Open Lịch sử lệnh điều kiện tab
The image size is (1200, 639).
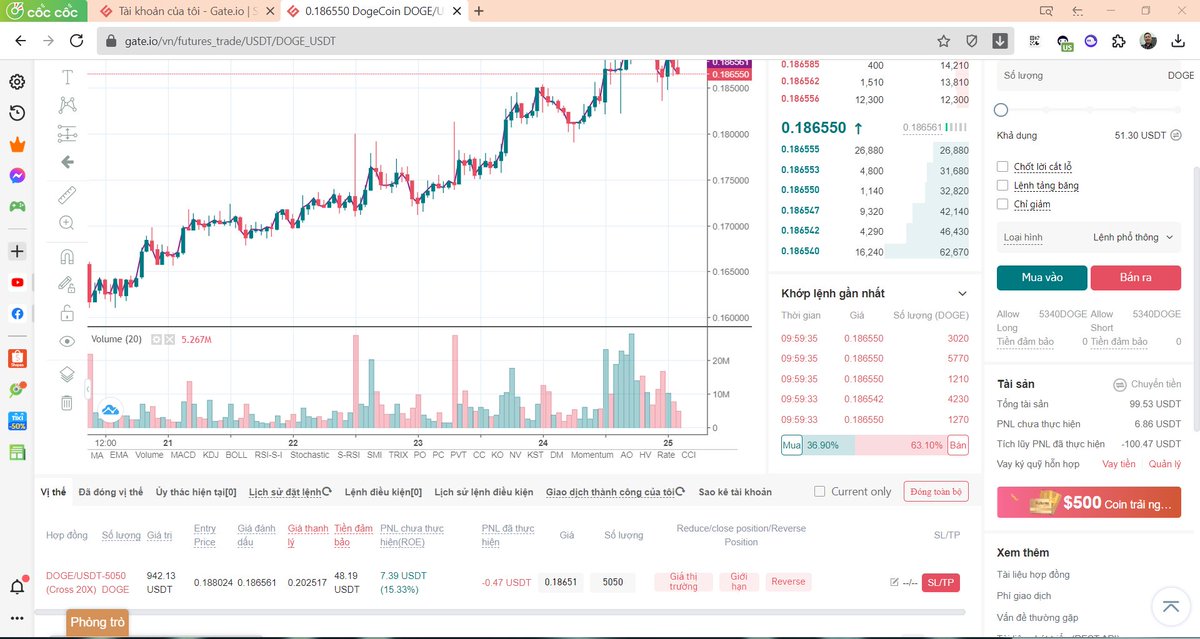tap(484, 492)
